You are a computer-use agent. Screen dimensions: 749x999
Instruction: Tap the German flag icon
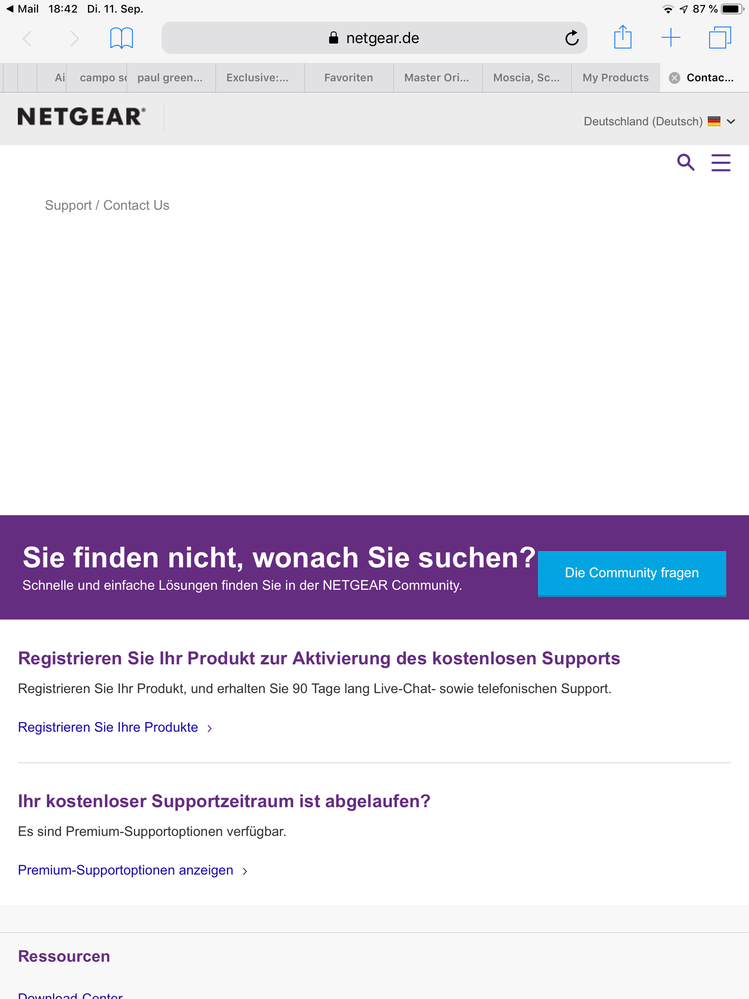tap(714, 121)
